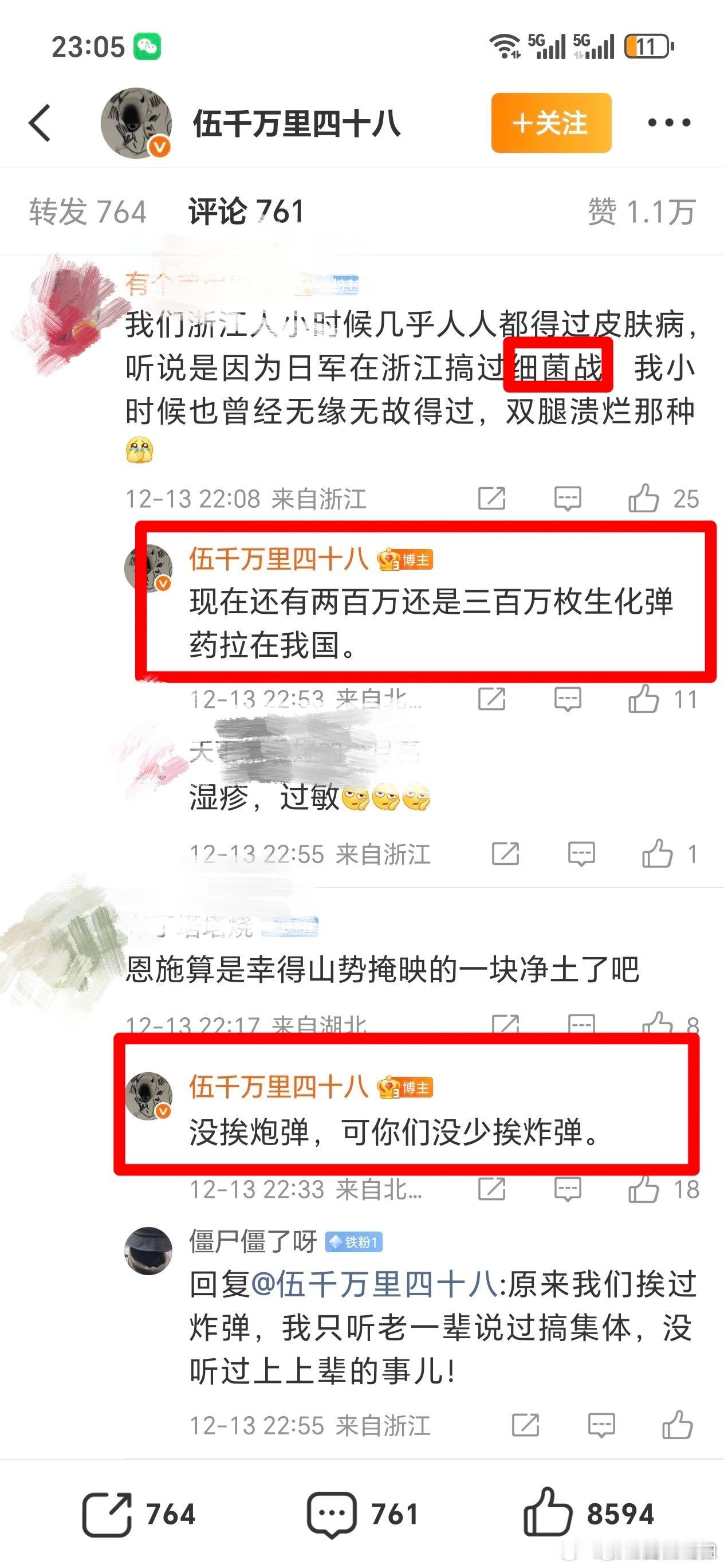Image resolution: width=724 pixels, height=1568 pixels.
Task: Forward the 恩施 comment from 湖北
Action: pyautogui.click(x=505, y=1025)
